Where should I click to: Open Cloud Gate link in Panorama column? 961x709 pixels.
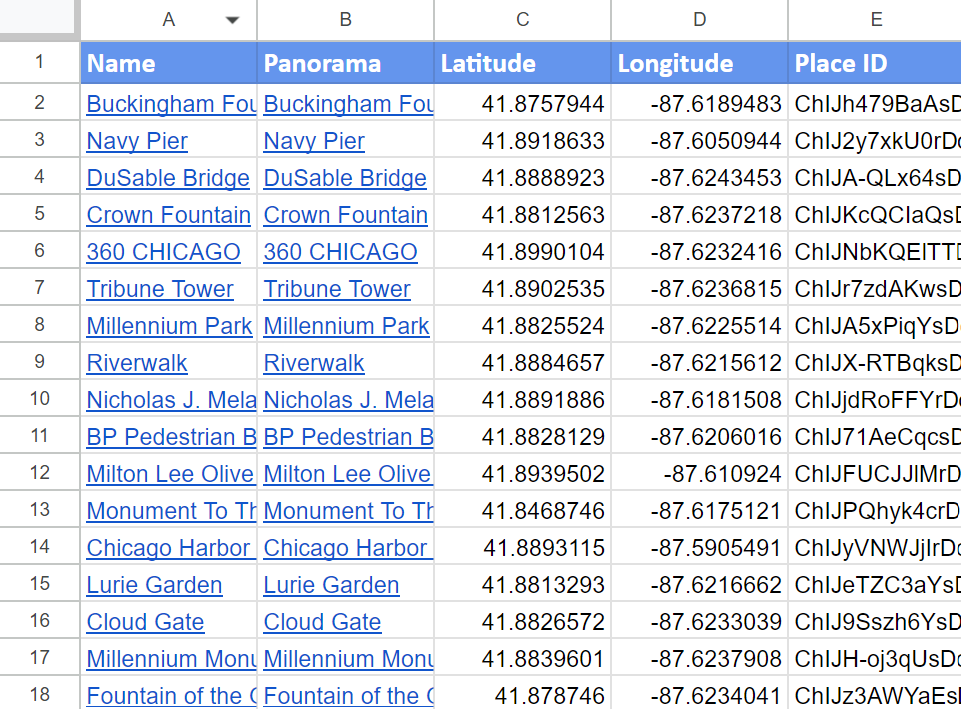click(x=322, y=622)
